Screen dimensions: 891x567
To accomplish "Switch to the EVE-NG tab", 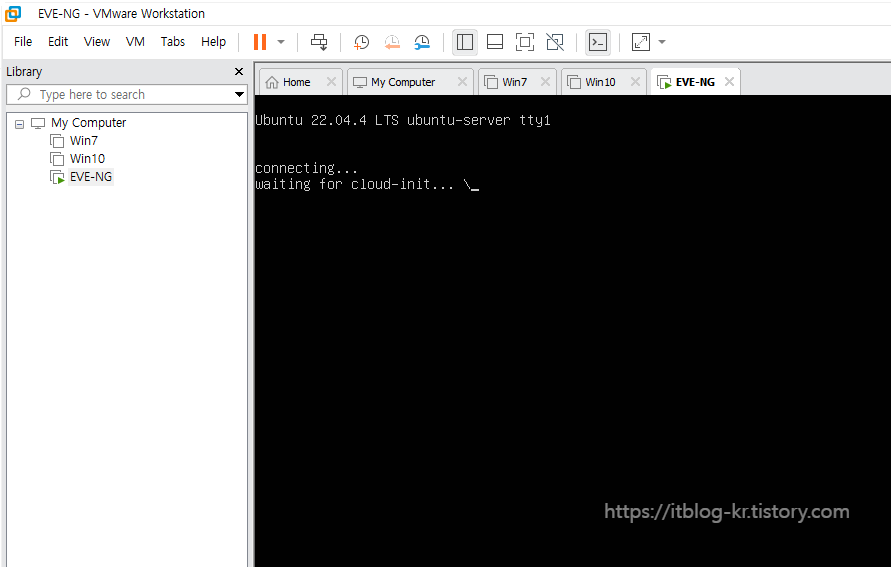I will [694, 82].
